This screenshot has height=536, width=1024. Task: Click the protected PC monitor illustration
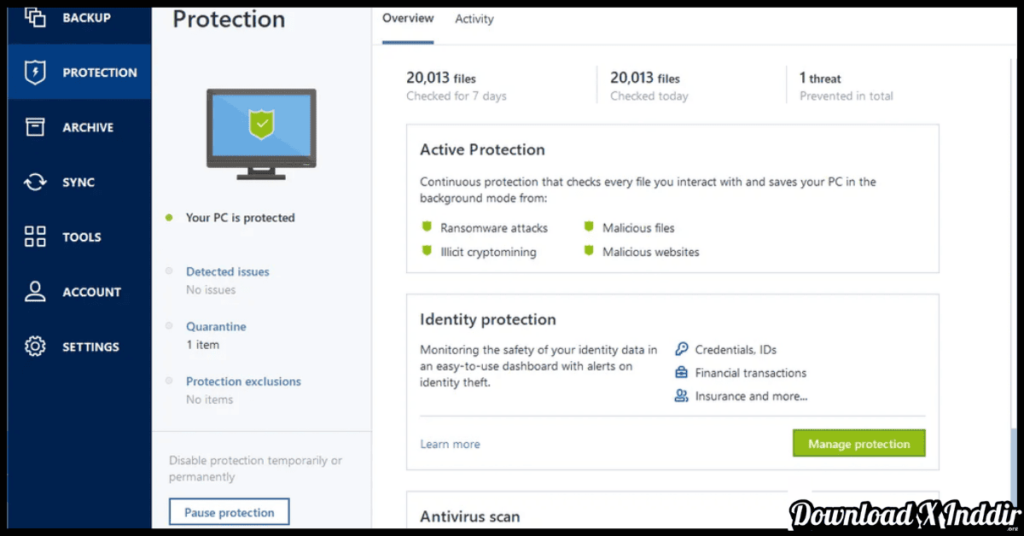click(261, 134)
